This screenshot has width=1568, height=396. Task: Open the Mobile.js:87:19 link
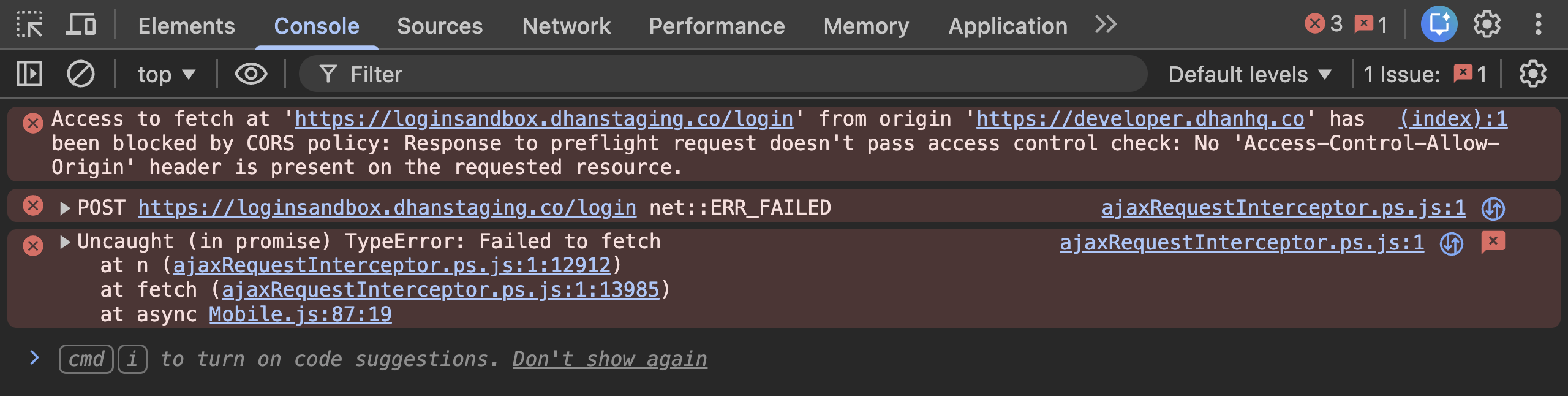click(300, 314)
